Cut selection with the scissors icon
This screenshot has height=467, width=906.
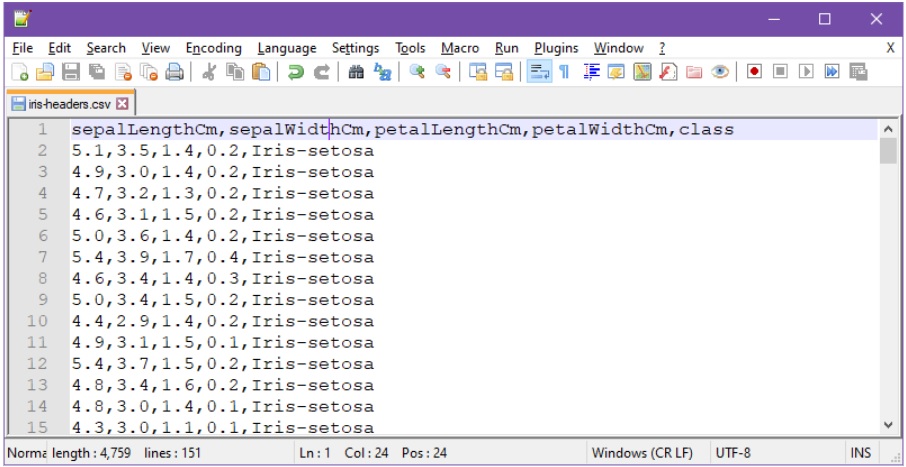[x=209, y=72]
